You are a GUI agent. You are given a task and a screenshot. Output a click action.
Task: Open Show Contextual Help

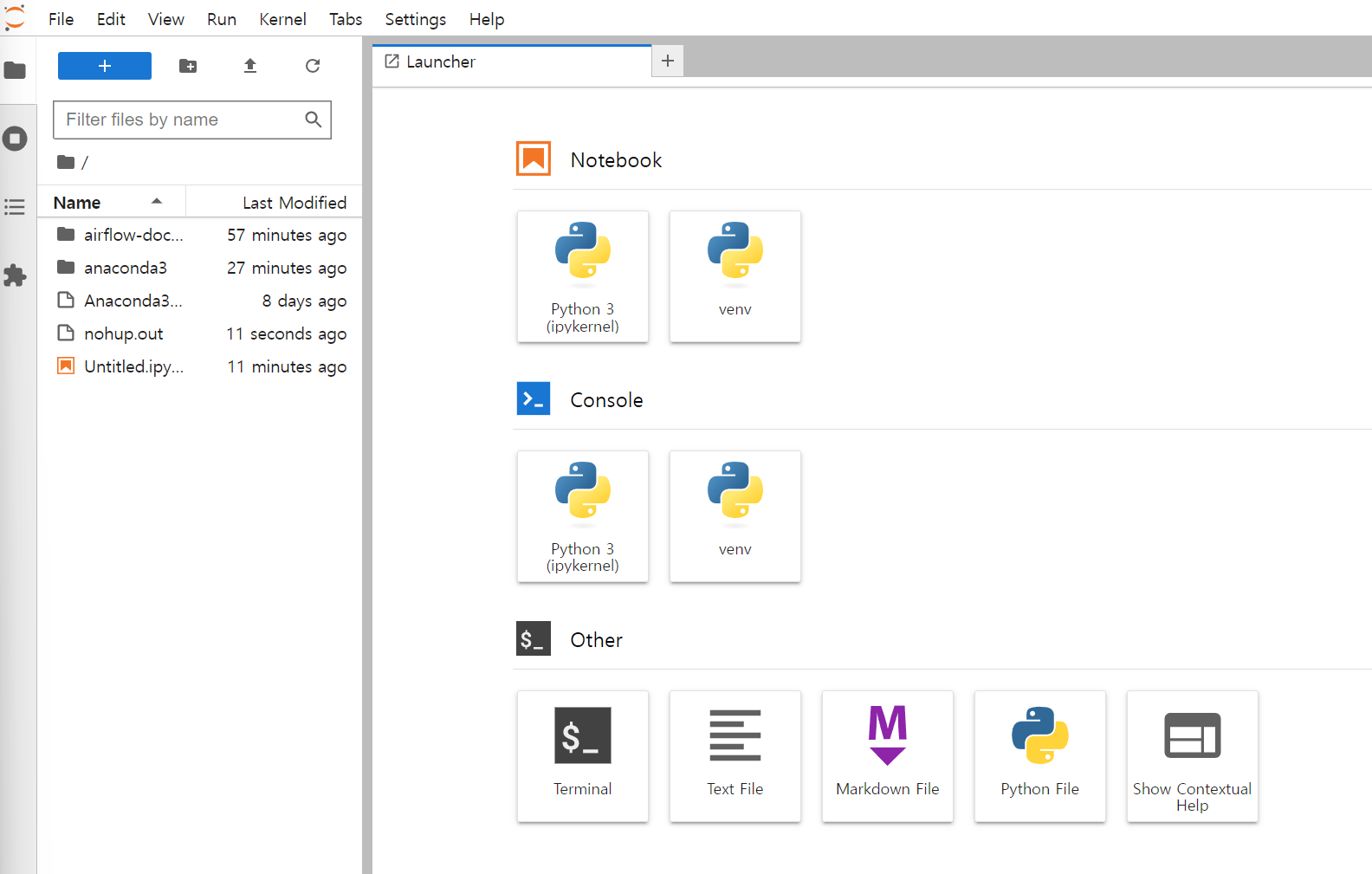tap(1193, 756)
